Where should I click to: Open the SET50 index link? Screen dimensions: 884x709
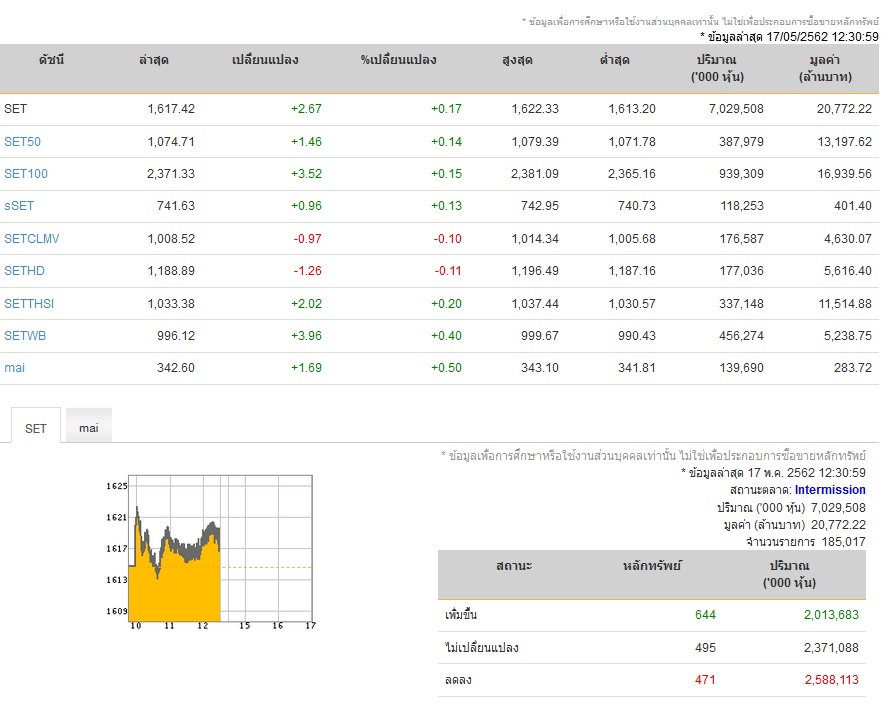pyautogui.click(x=23, y=141)
